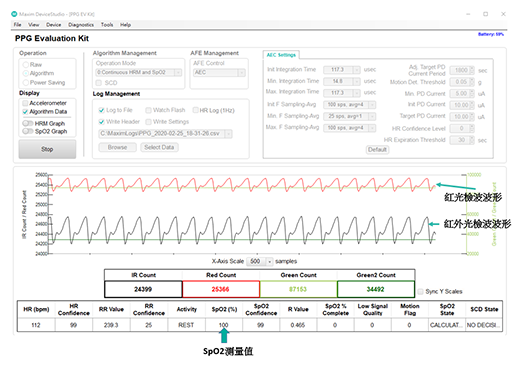Switch to the AEC Settings tab
This screenshot has width=520, height=365.
(281, 55)
